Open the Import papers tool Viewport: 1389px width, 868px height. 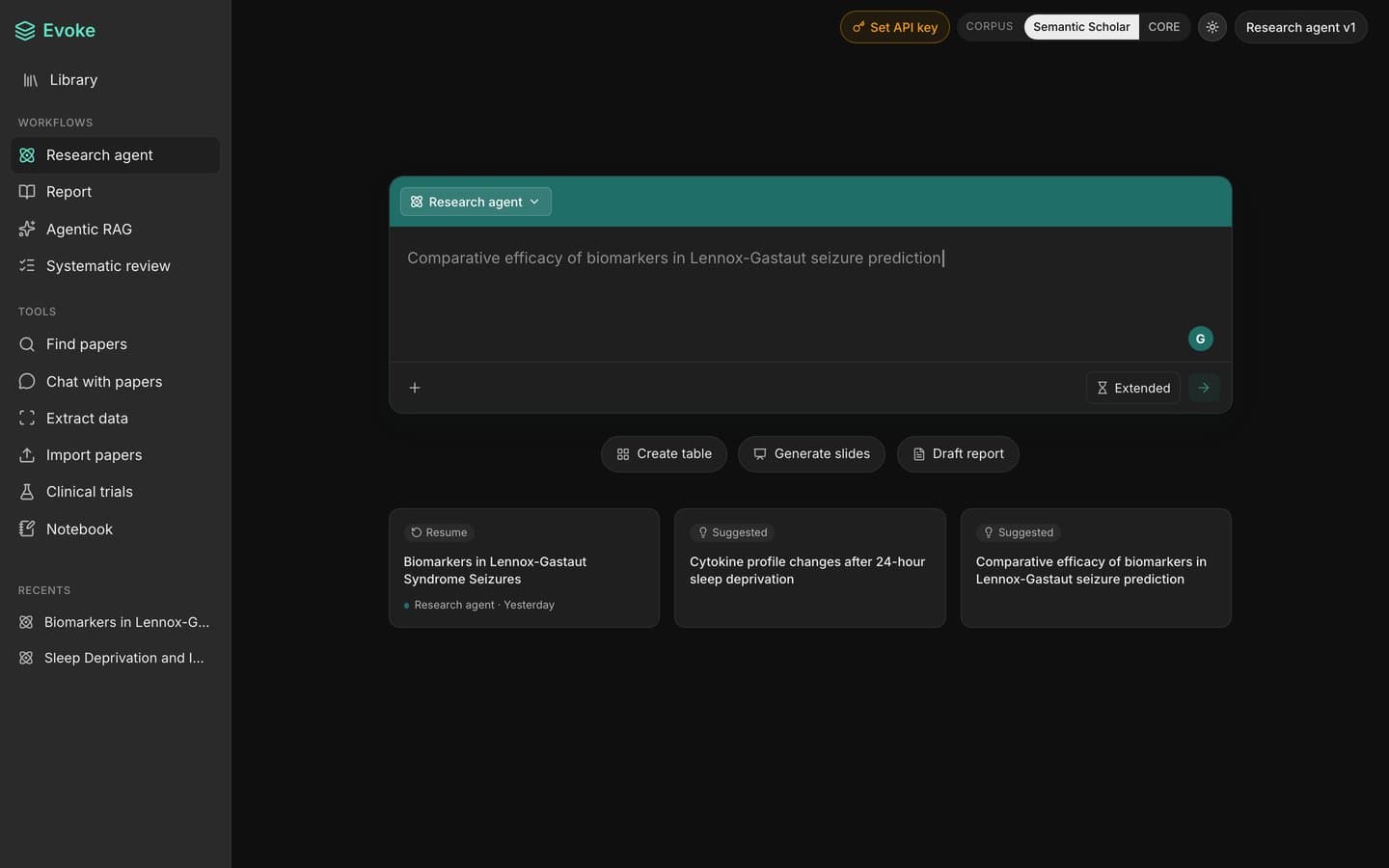point(116,455)
